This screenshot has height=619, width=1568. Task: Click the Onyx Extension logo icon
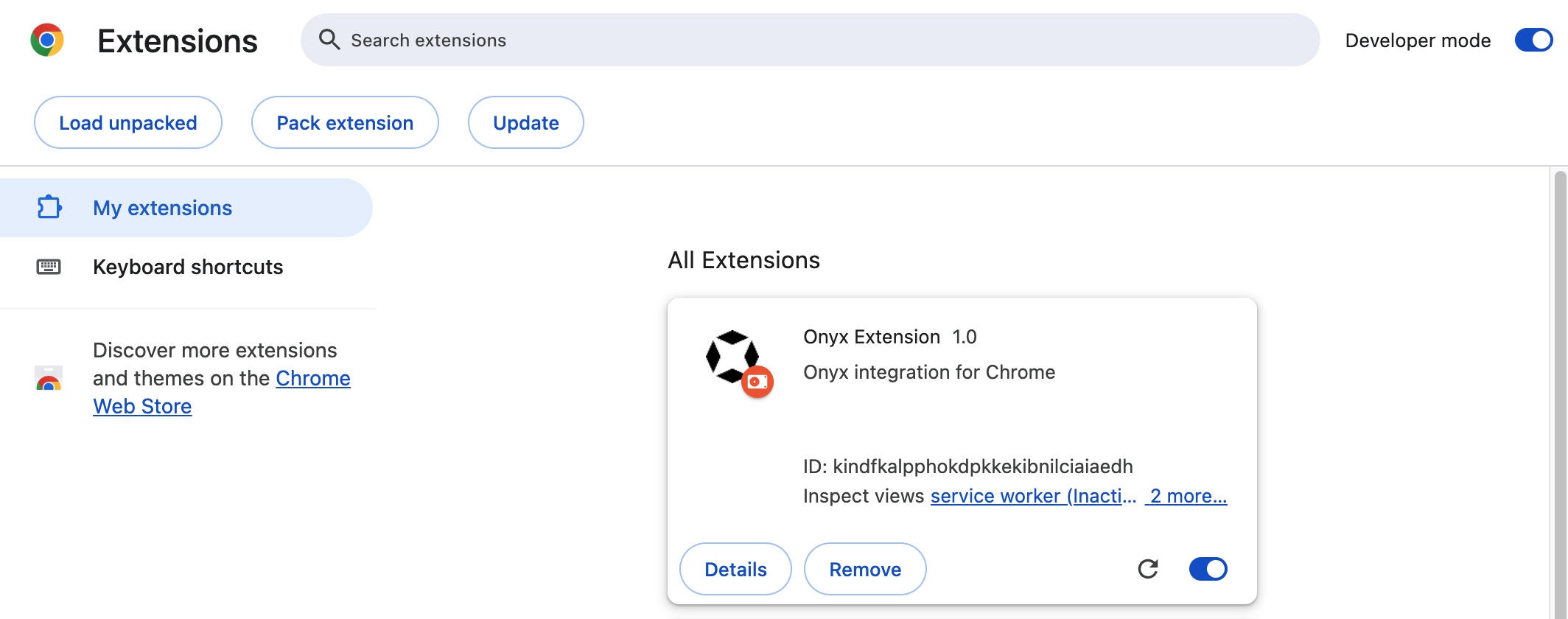coord(732,357)
